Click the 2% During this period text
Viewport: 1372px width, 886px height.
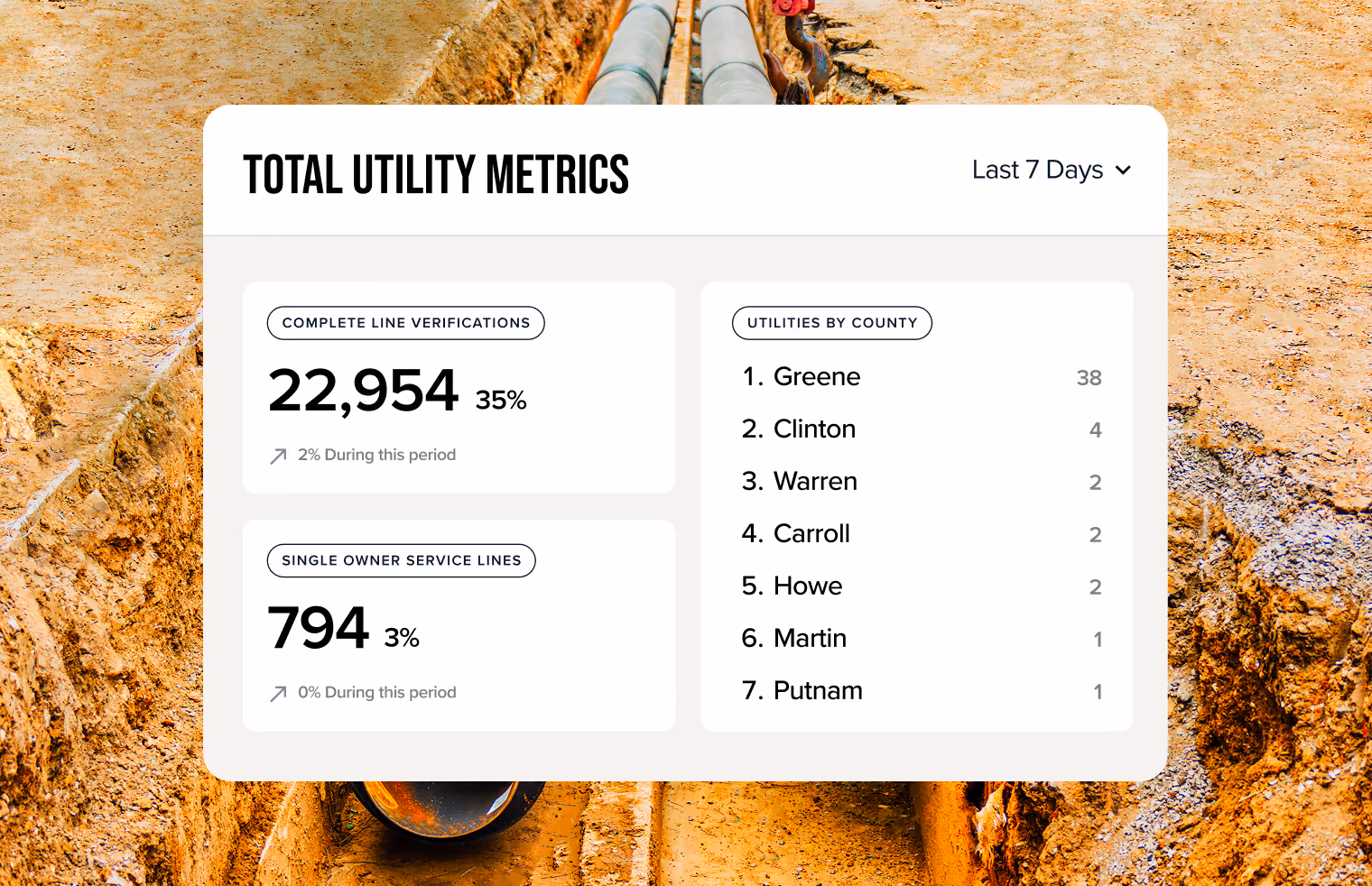pos(377,455)
